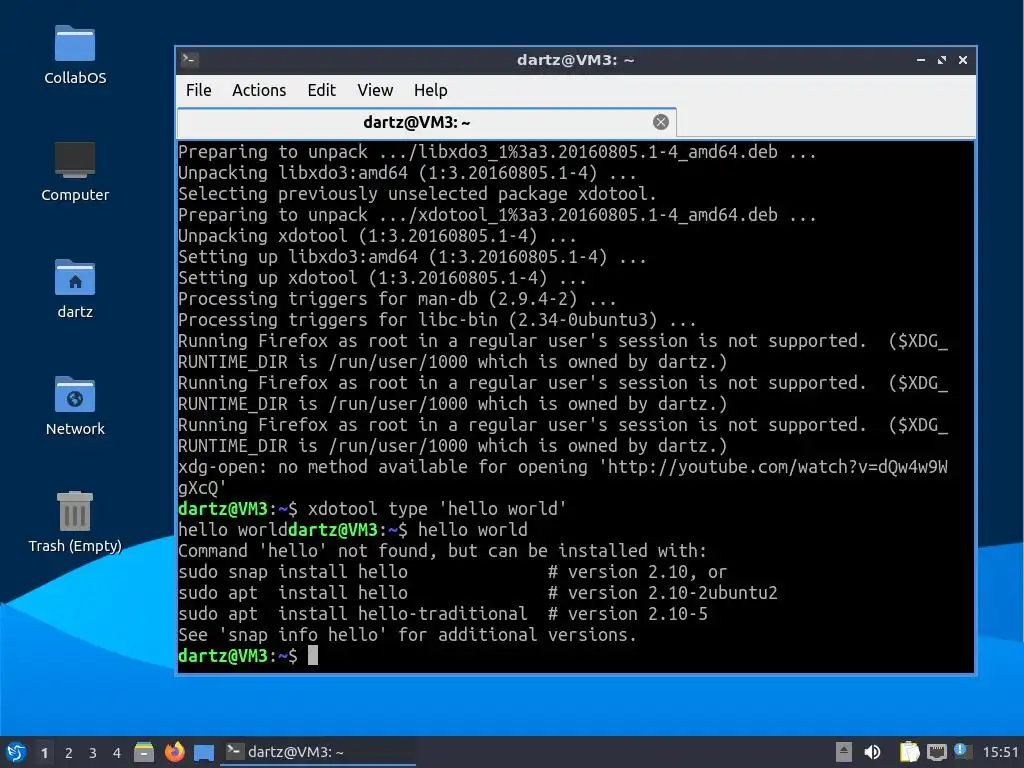Select the Trash (Empty) desktop icon

click(75, 522)
